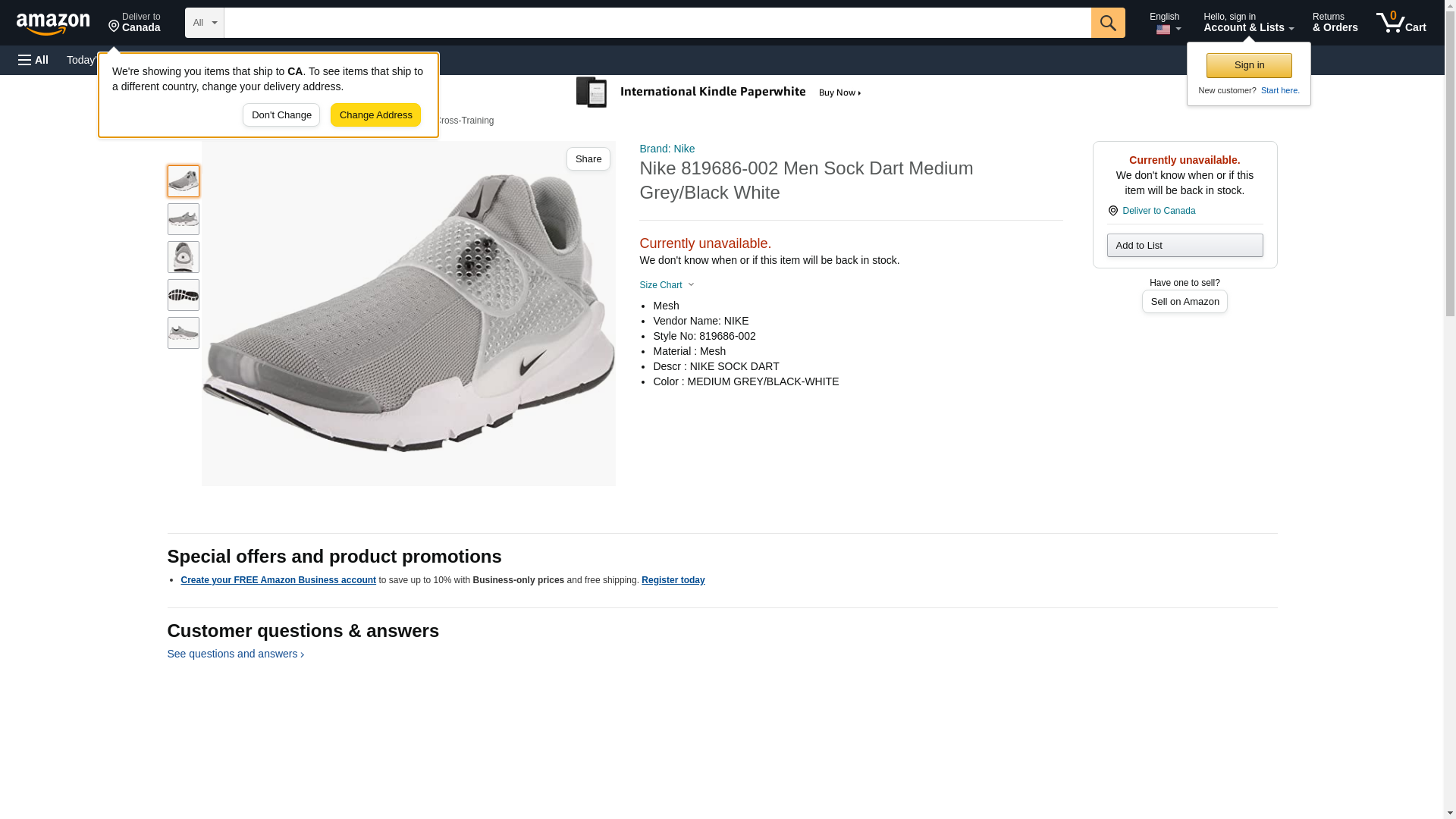This screenshot has height=819, width=1456.
Task: Click the Add to List button
Action: coord(1185,246)
